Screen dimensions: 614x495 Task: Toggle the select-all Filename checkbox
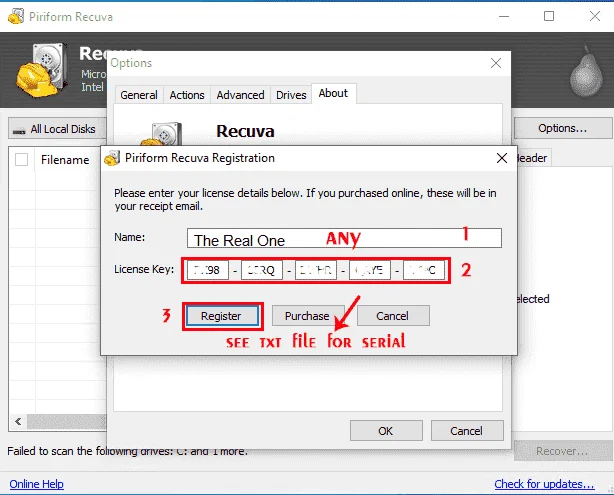point(22,160)
